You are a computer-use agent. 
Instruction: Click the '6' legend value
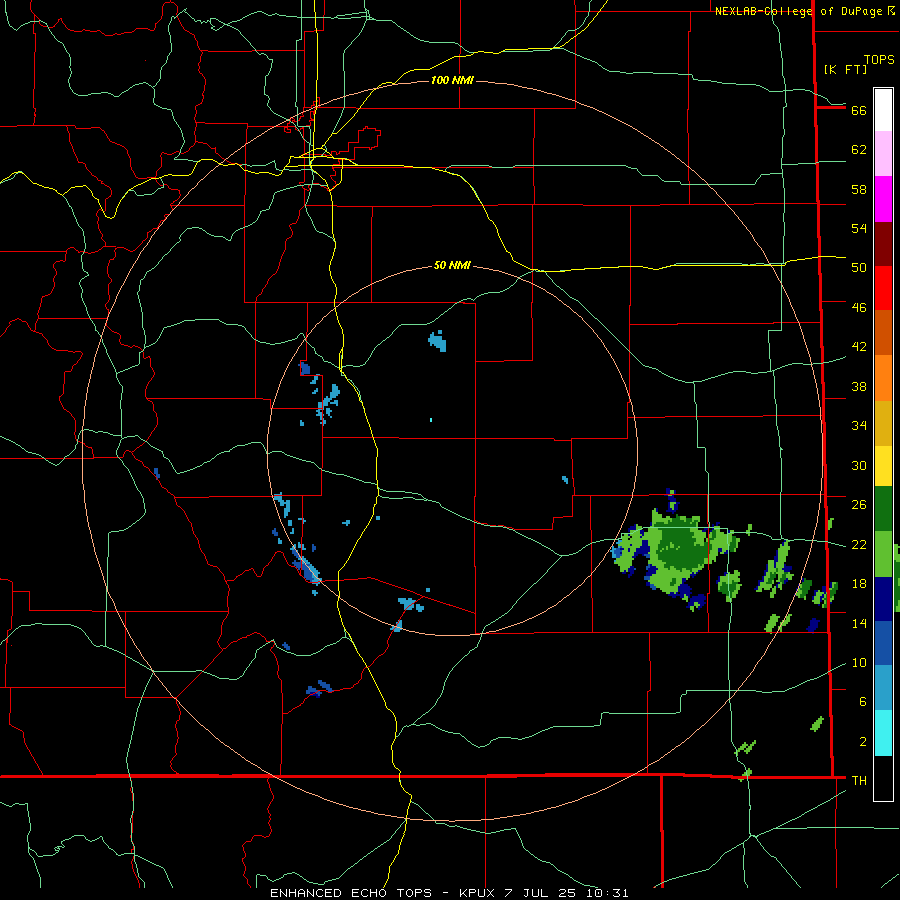[x=863, y=702]
